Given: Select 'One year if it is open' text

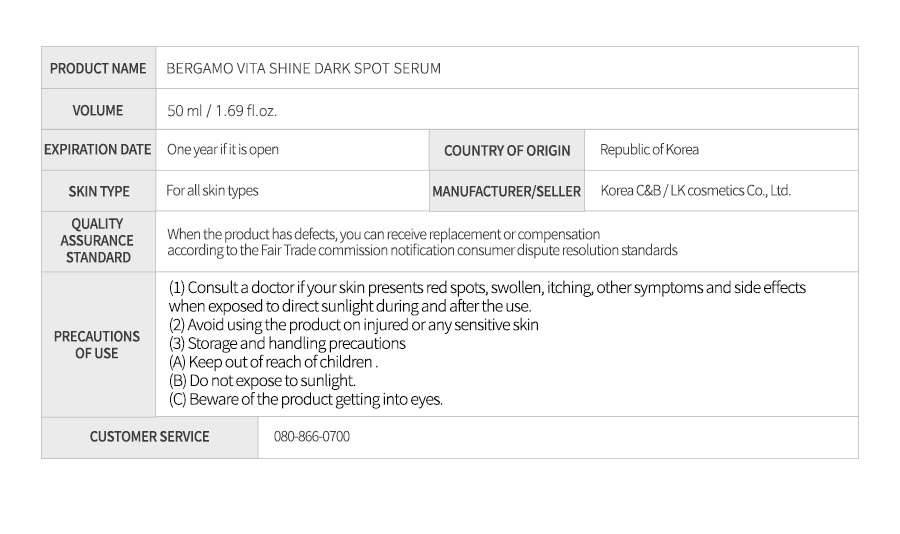Looking at the screenshot, I should (223, 149).
